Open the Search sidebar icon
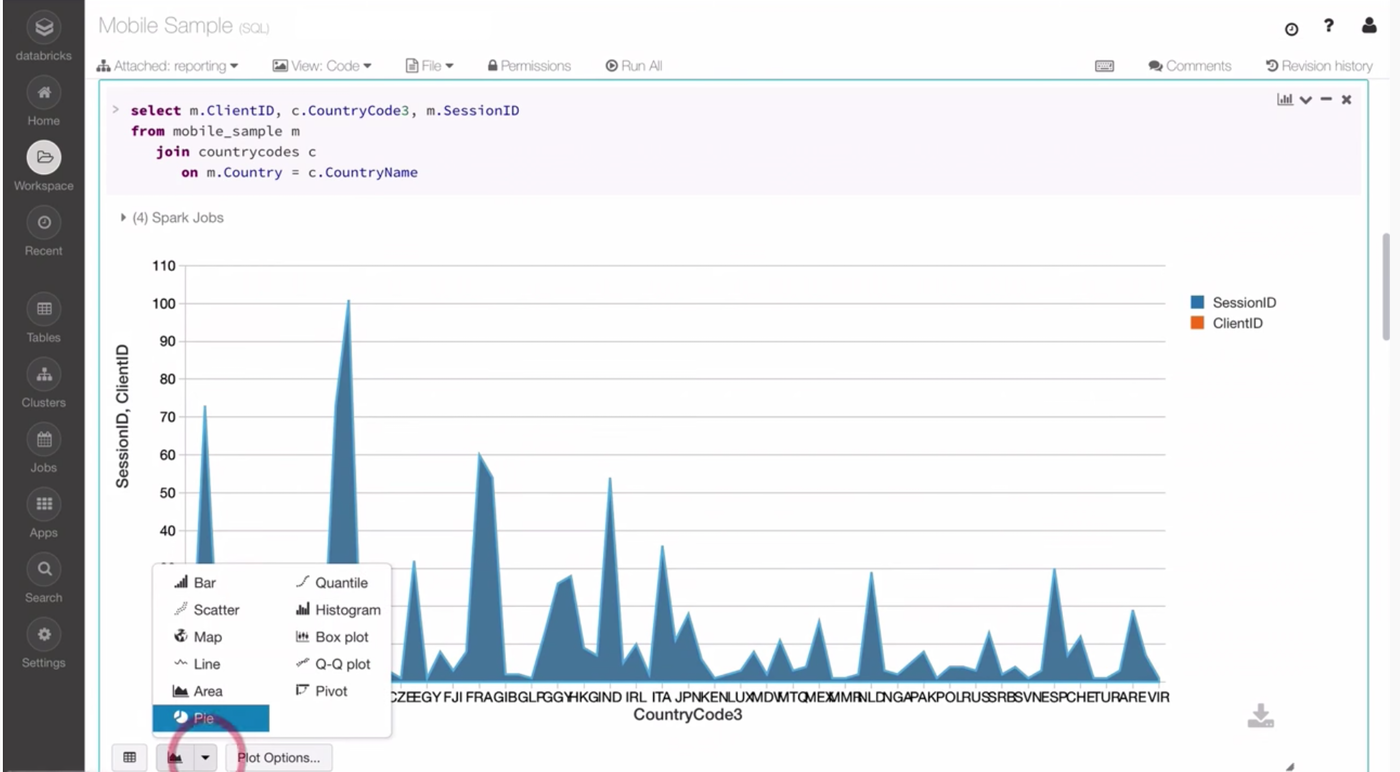 click(44, 570)
